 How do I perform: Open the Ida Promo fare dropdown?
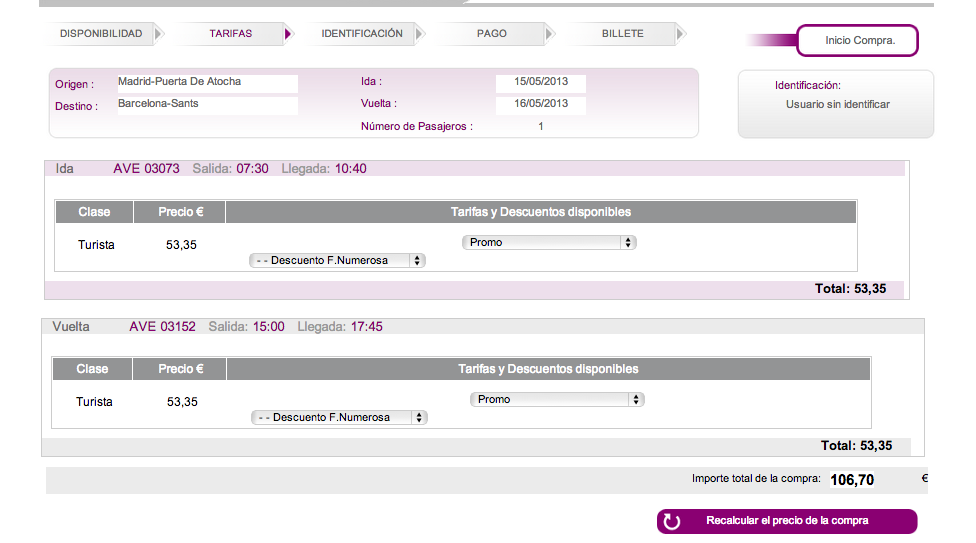(549, 242)
